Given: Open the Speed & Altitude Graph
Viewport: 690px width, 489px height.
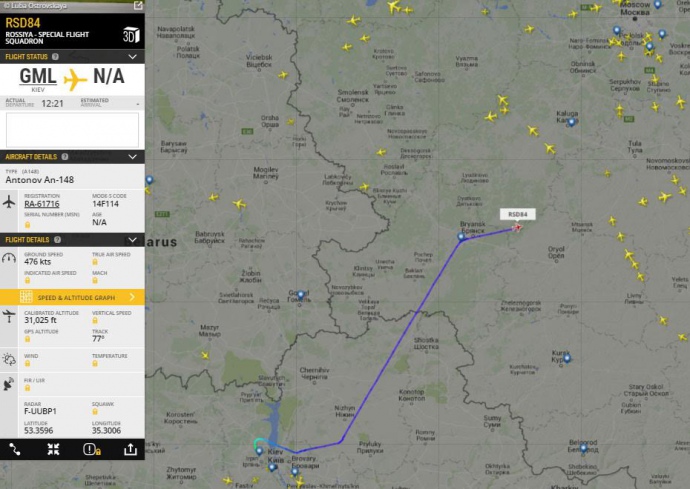Looking at the screenshot, I should [x=72, y=298].
